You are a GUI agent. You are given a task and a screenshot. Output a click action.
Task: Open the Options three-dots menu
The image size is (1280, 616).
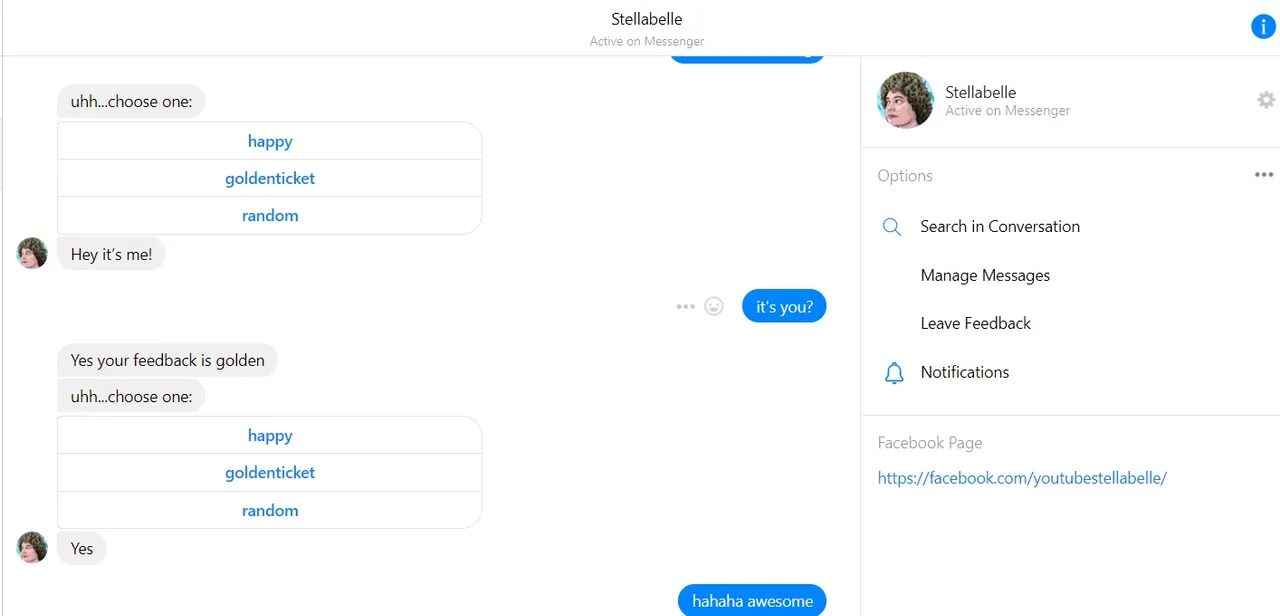[1264, 175]
